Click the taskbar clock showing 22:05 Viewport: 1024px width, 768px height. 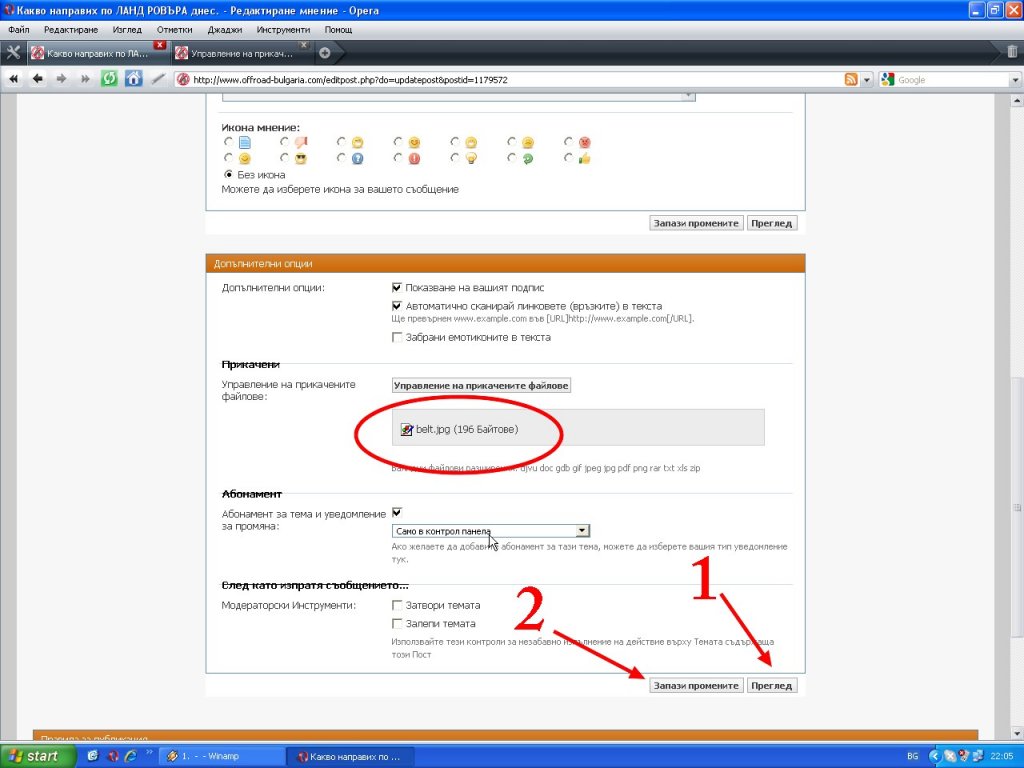click(x=1002, y=756)
